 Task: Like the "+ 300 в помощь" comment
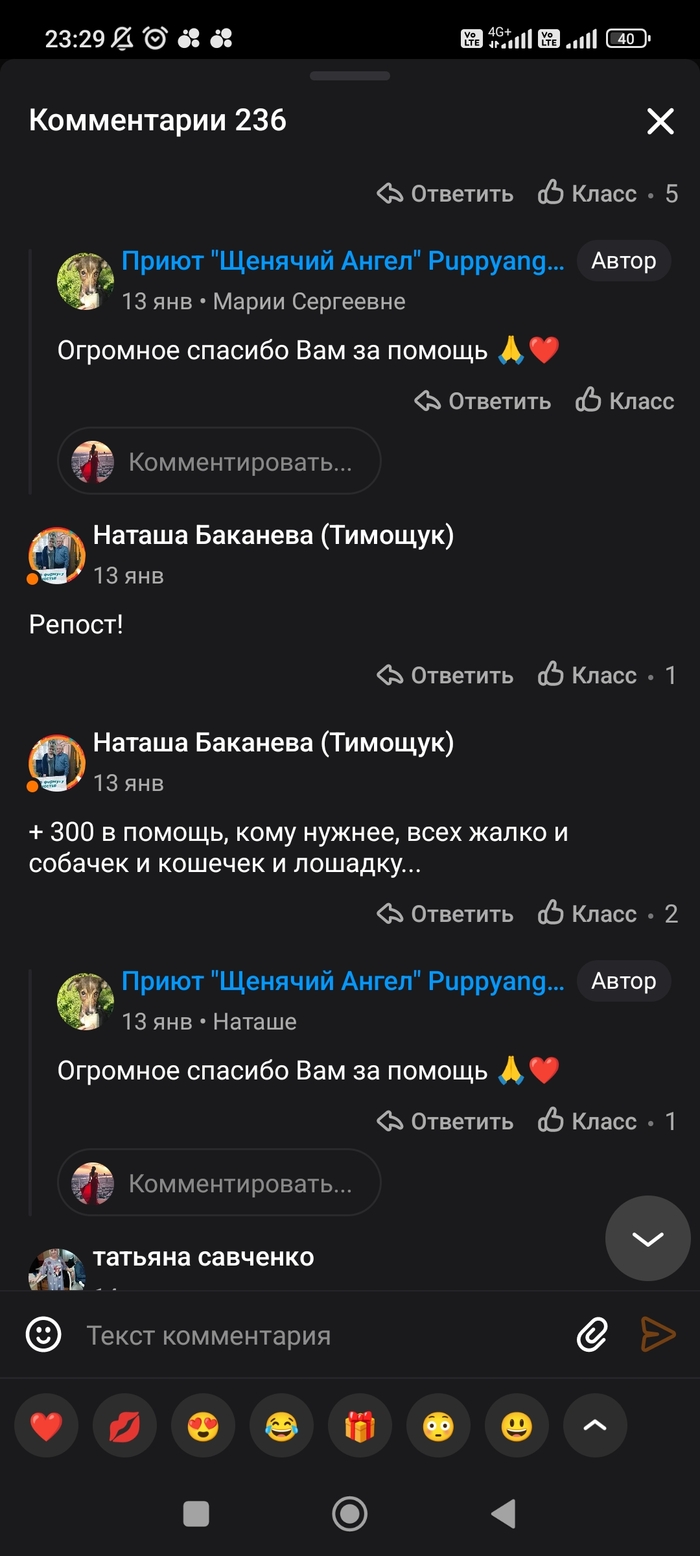[588, 913]
